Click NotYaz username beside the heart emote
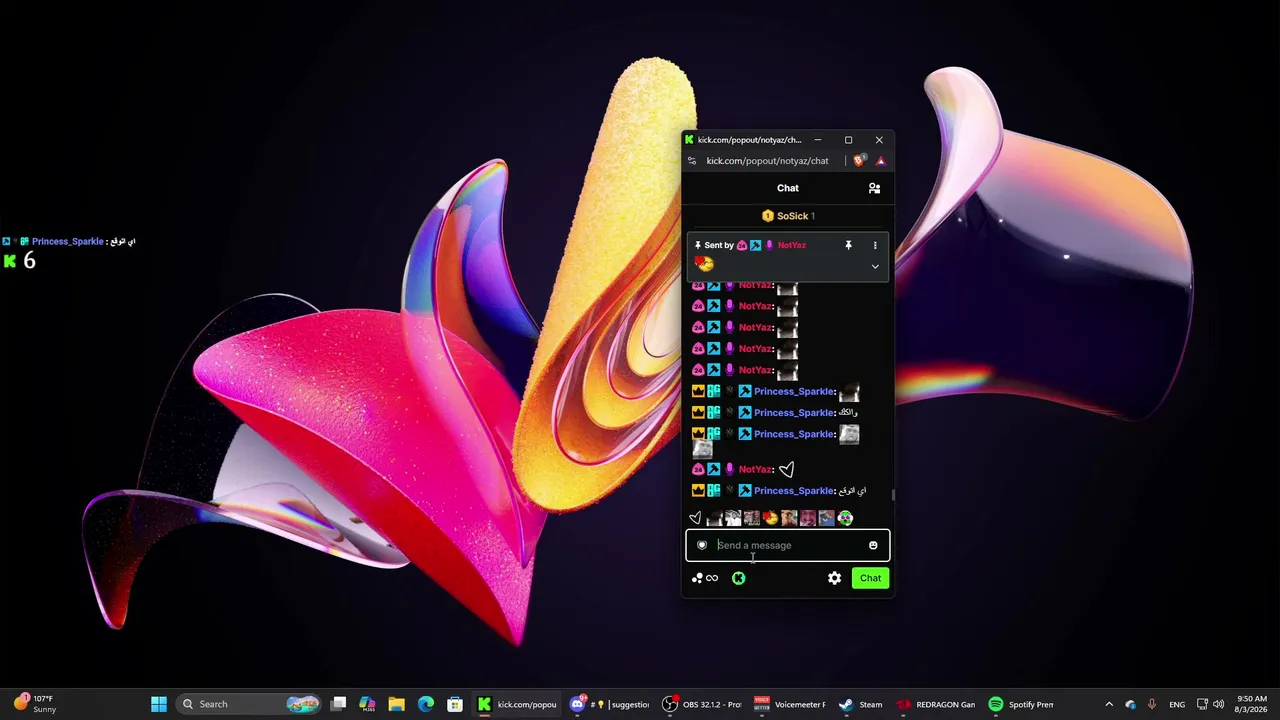This screenshot has width=1280, height=720. tap(755, 469)
